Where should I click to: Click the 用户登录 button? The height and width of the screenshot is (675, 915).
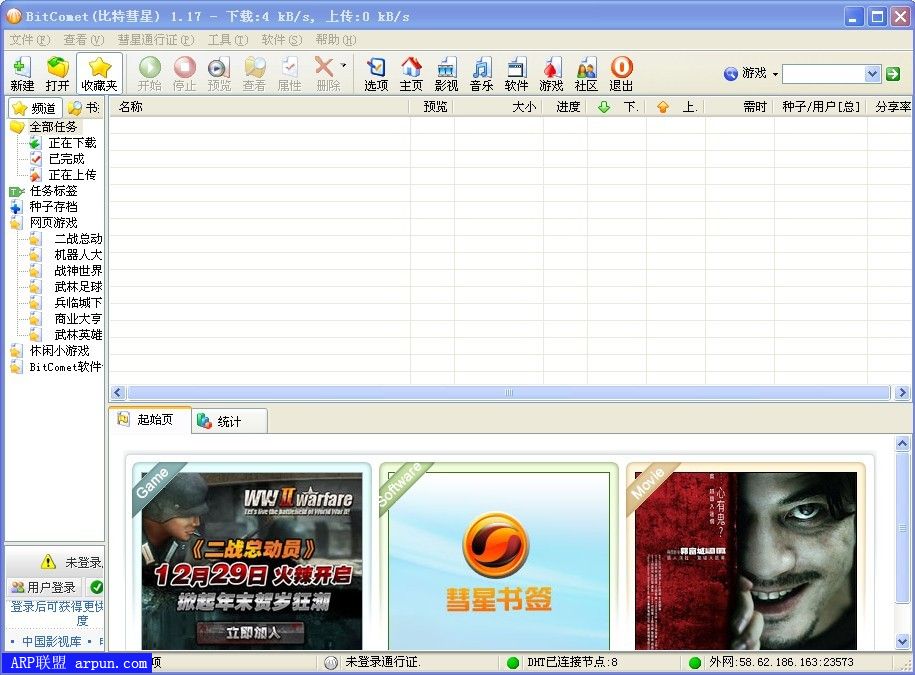pyautogui.click(x=45, y=587)
